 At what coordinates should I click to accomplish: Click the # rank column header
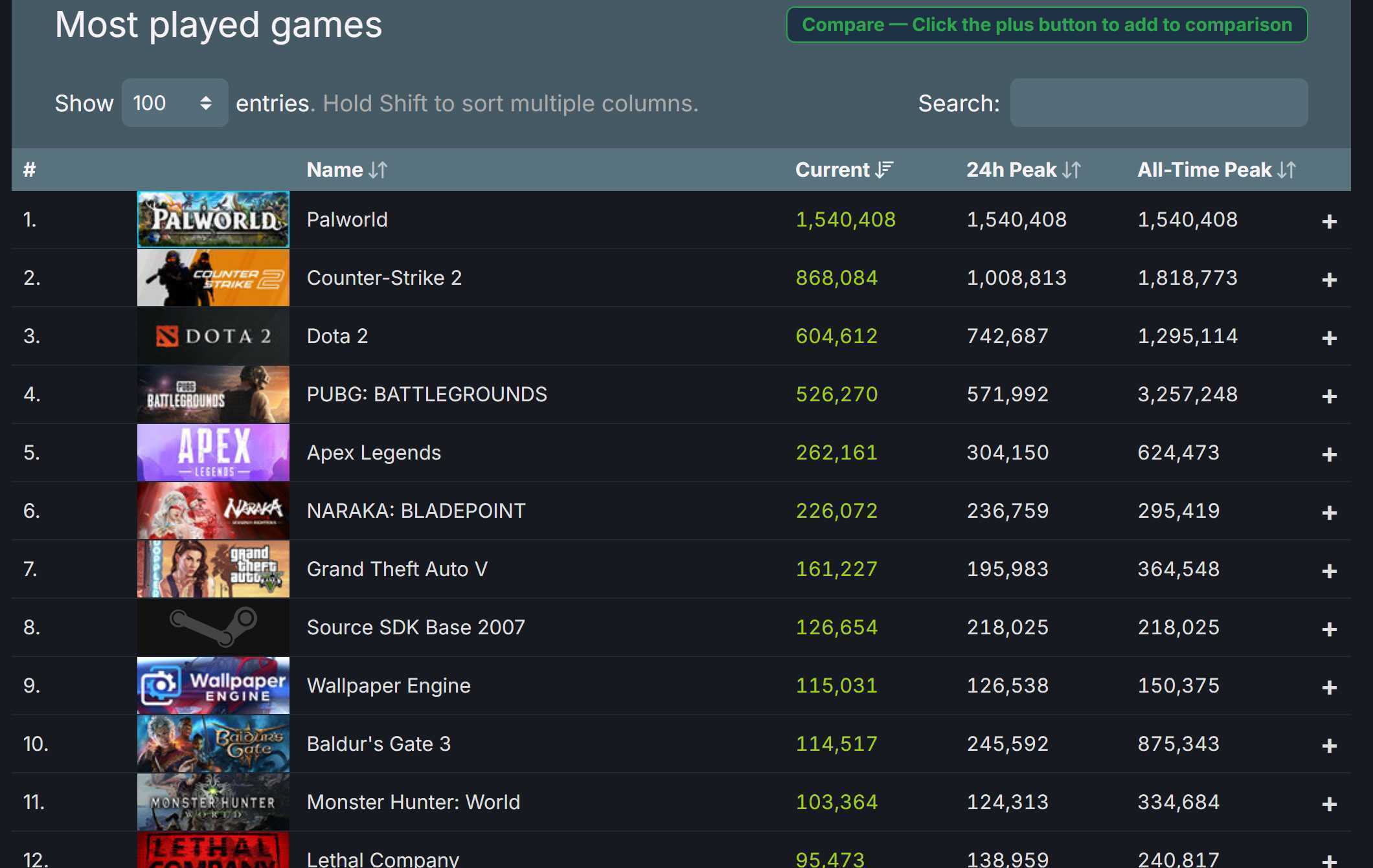click(x=29, y=170)
